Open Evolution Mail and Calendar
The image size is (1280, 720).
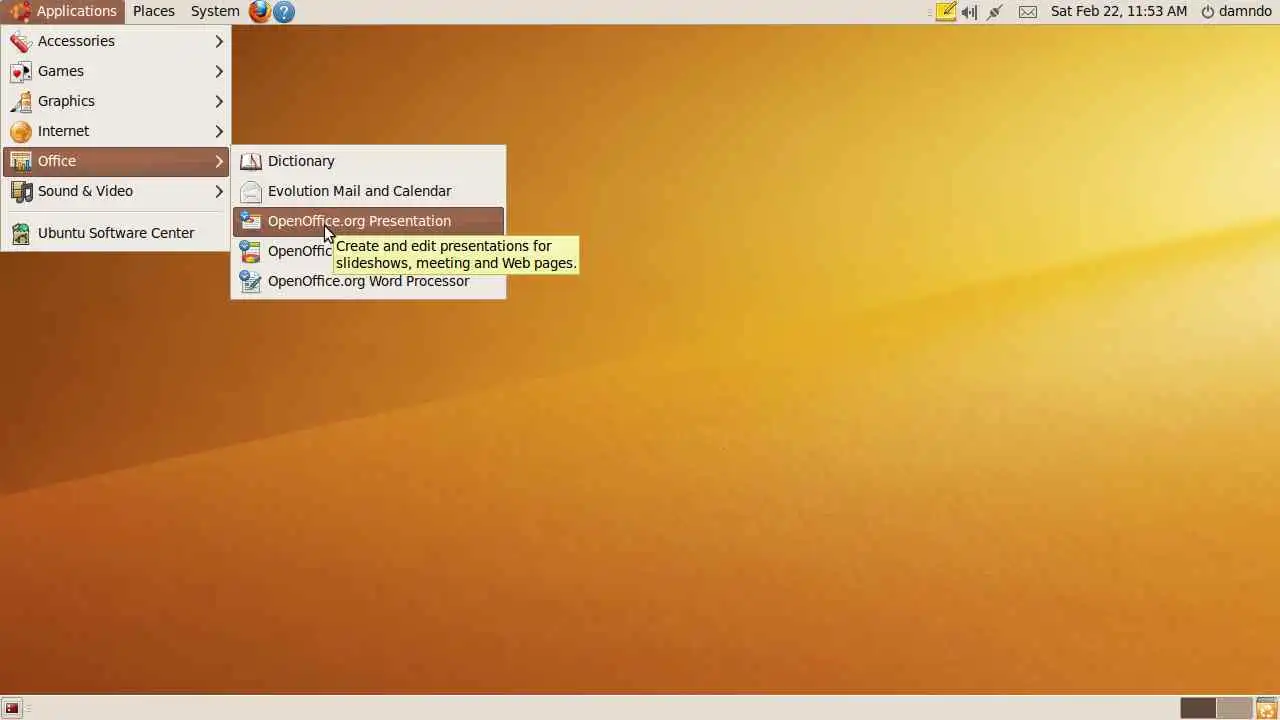click(x=368, y=191)
